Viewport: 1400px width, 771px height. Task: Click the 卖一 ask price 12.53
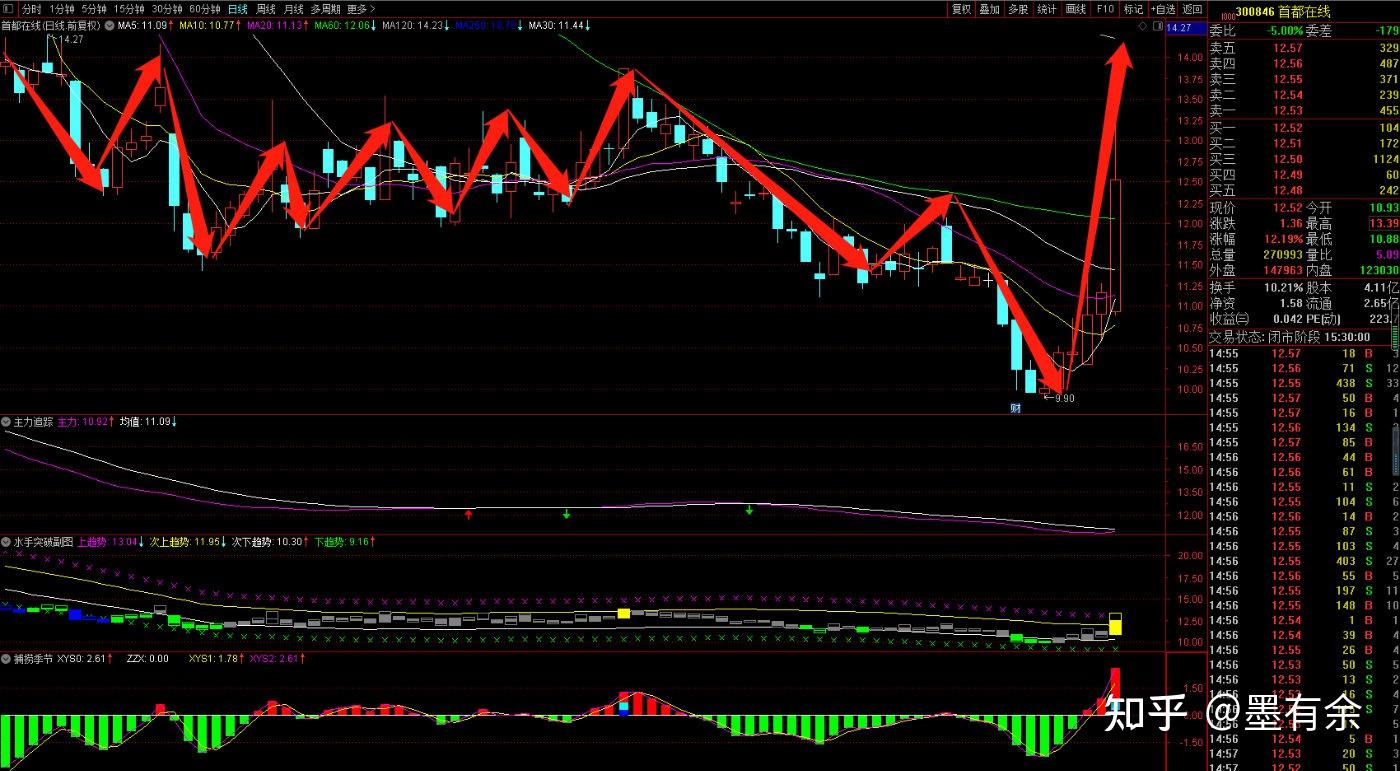[1287, 111]
